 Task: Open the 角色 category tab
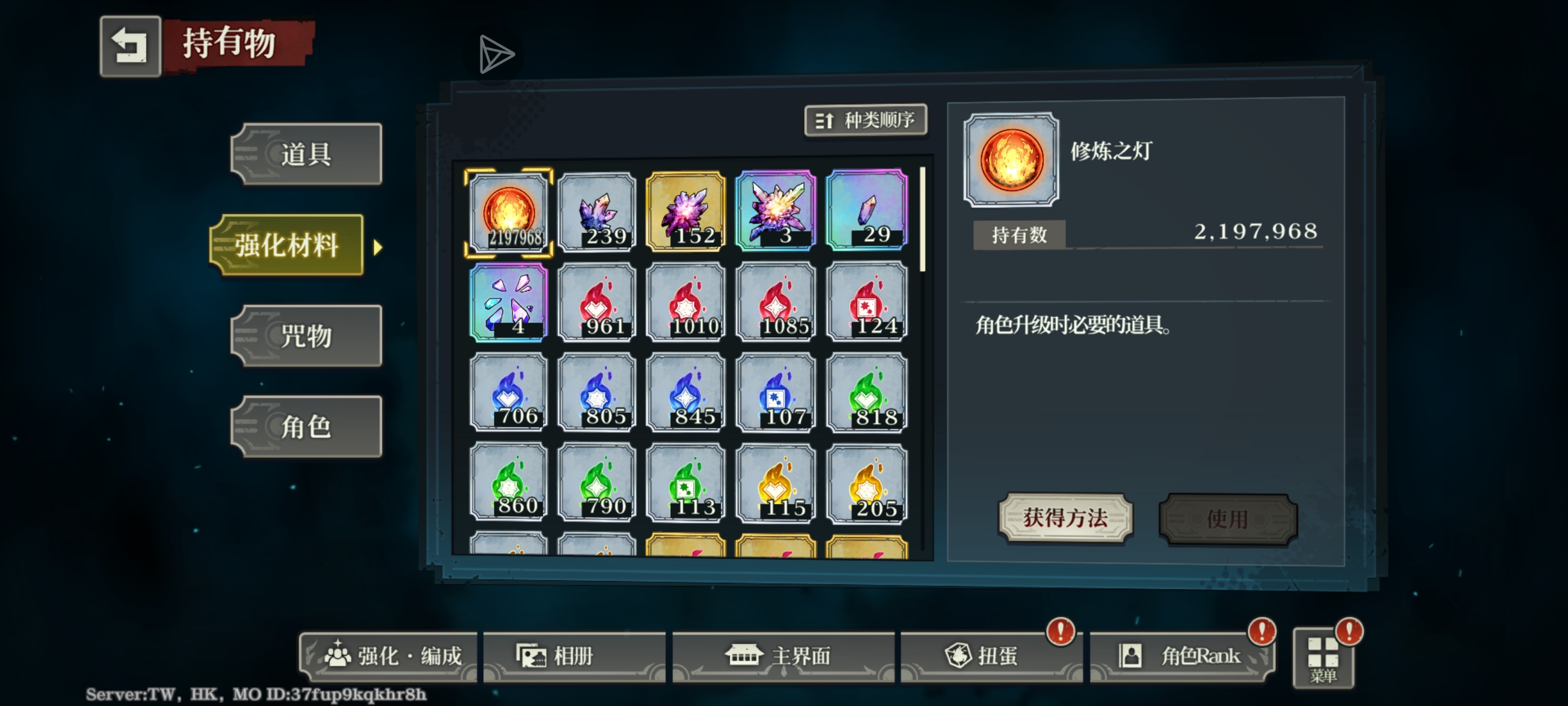pos(306,426)
